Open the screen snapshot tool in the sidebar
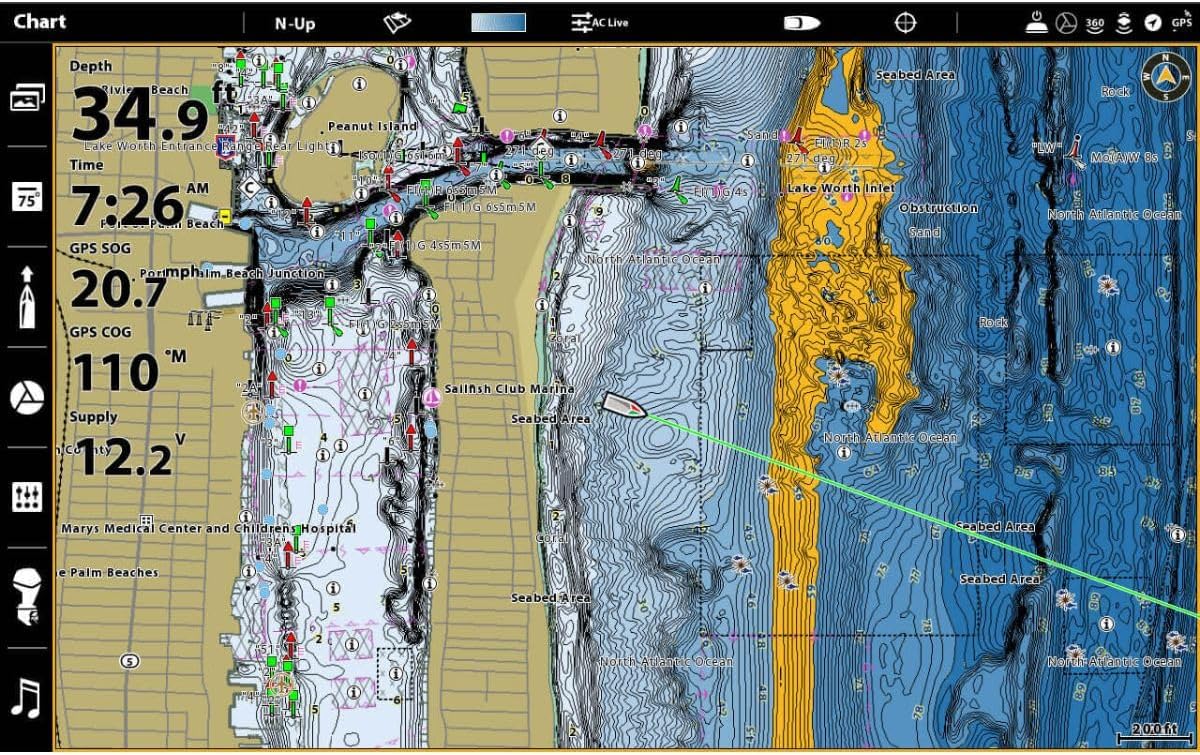The height and width of the screenshot is (755, 1200). pyautogui.click(x=27, y=97)
